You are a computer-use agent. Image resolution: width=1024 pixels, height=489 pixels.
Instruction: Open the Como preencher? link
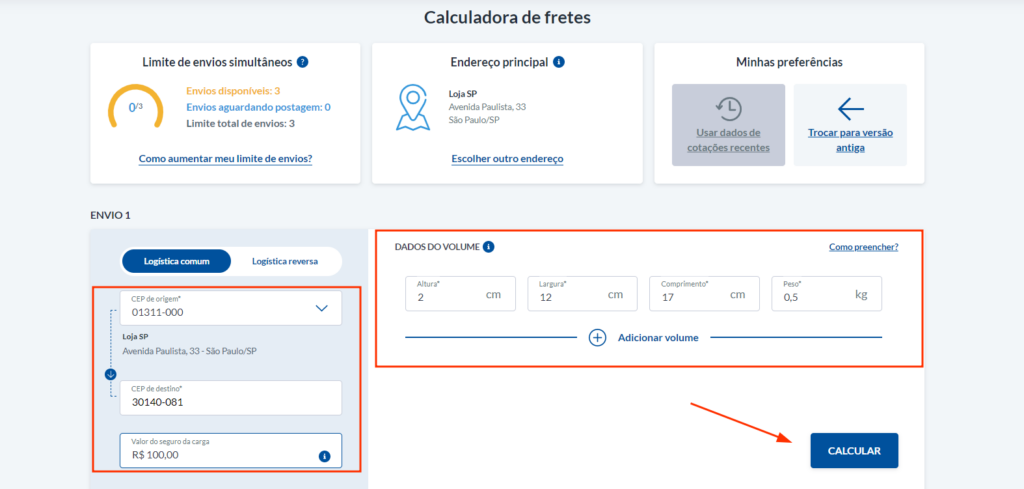click(863, 247)
